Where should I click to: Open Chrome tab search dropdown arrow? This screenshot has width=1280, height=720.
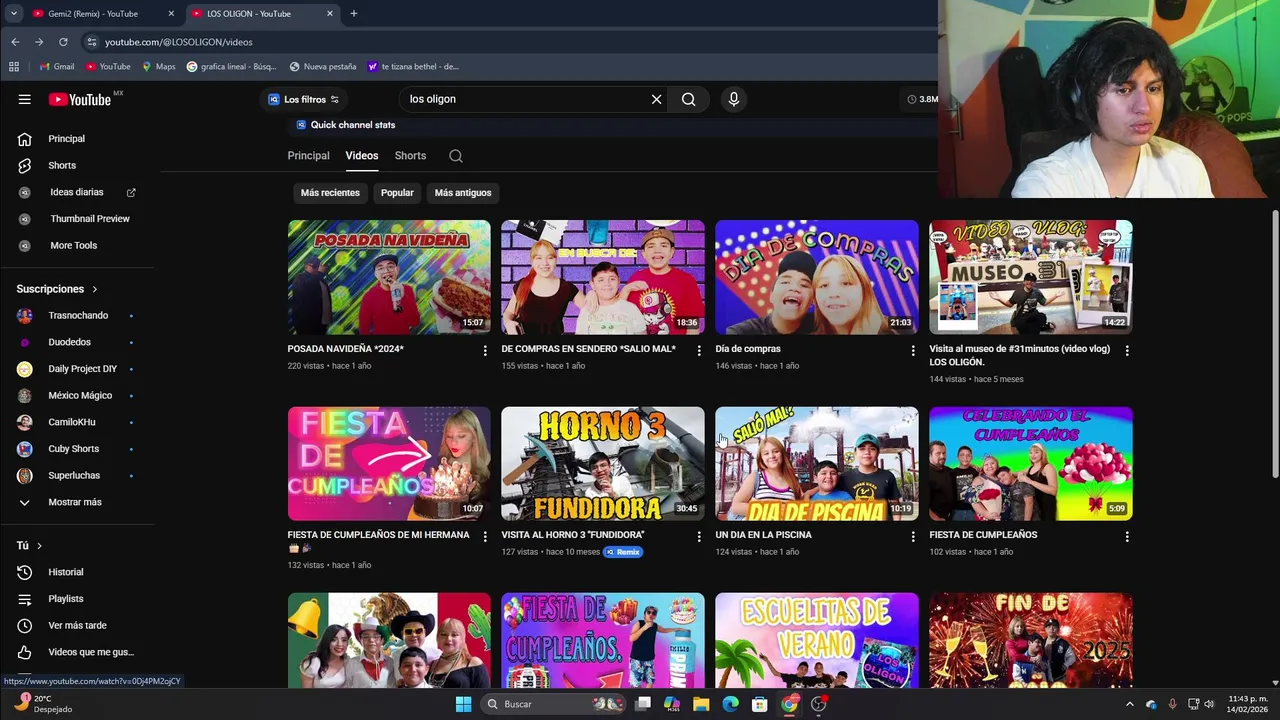click(14, 13)
